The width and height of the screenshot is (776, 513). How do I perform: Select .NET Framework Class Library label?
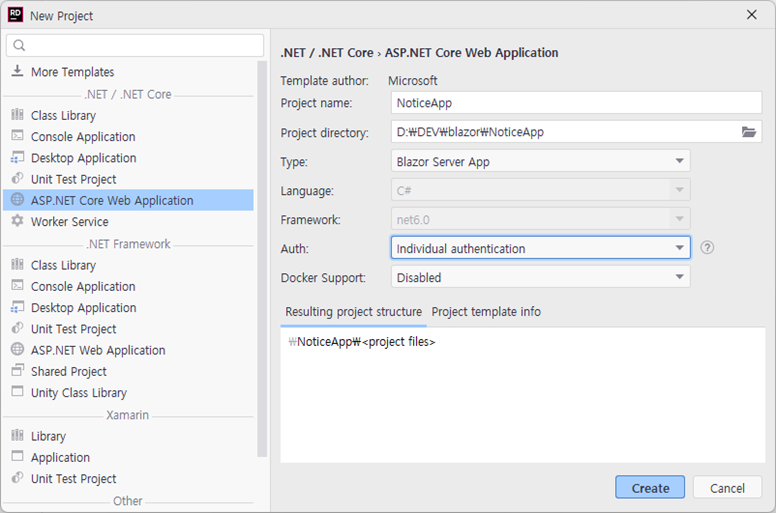63,265
